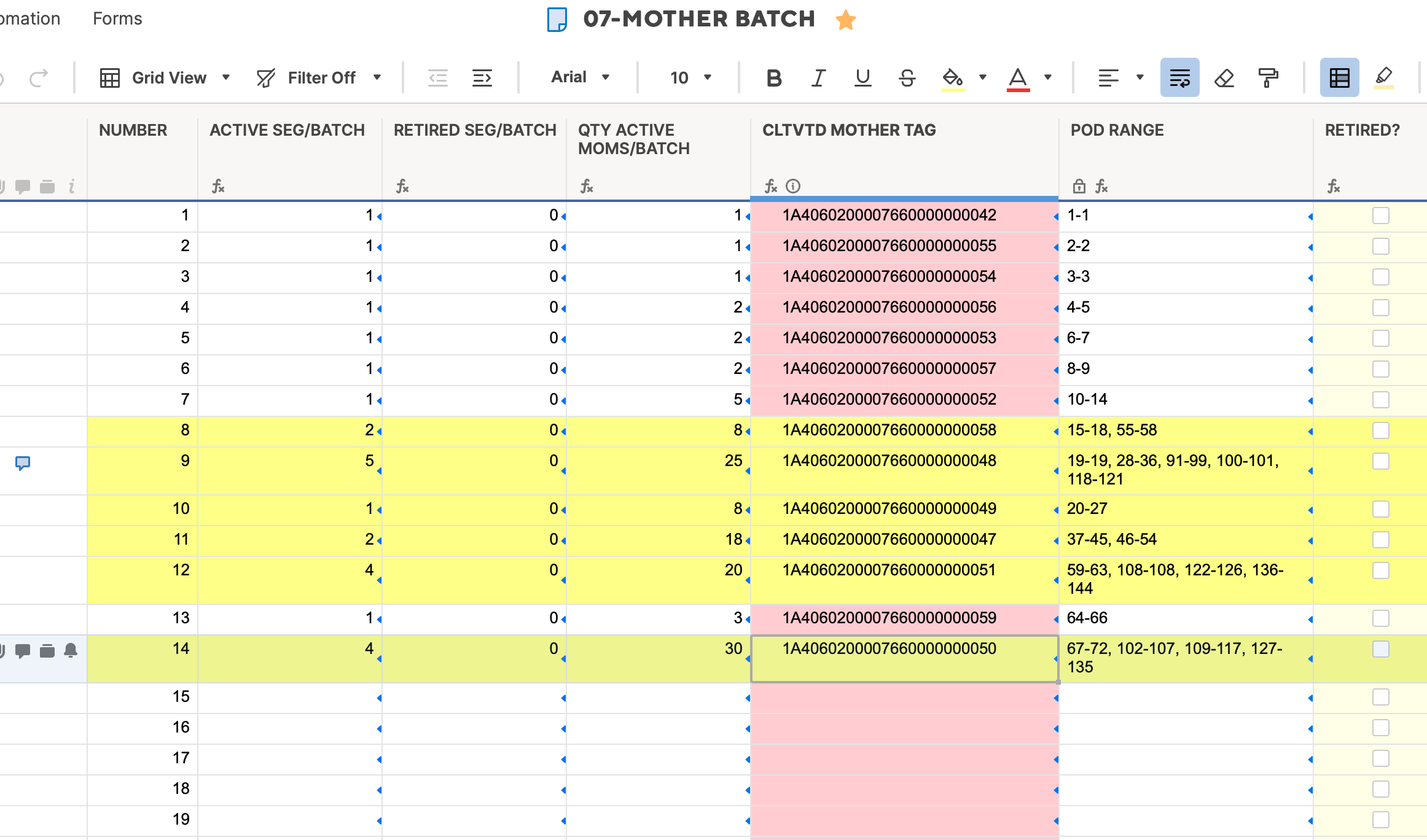Open the comment on row 9
1427x840 pixels.
(23, 463)
